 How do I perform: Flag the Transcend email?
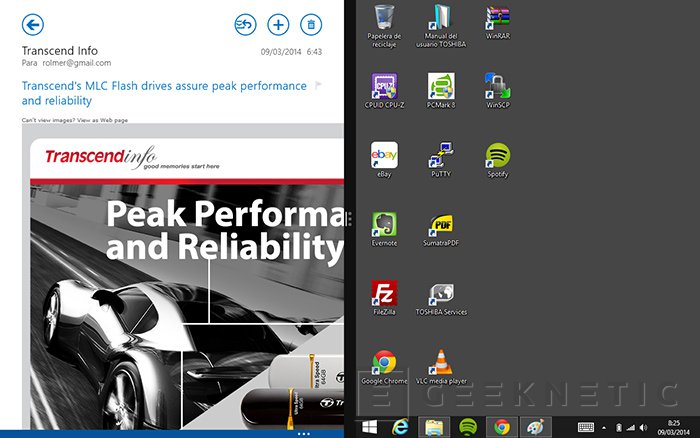point(318,85)
